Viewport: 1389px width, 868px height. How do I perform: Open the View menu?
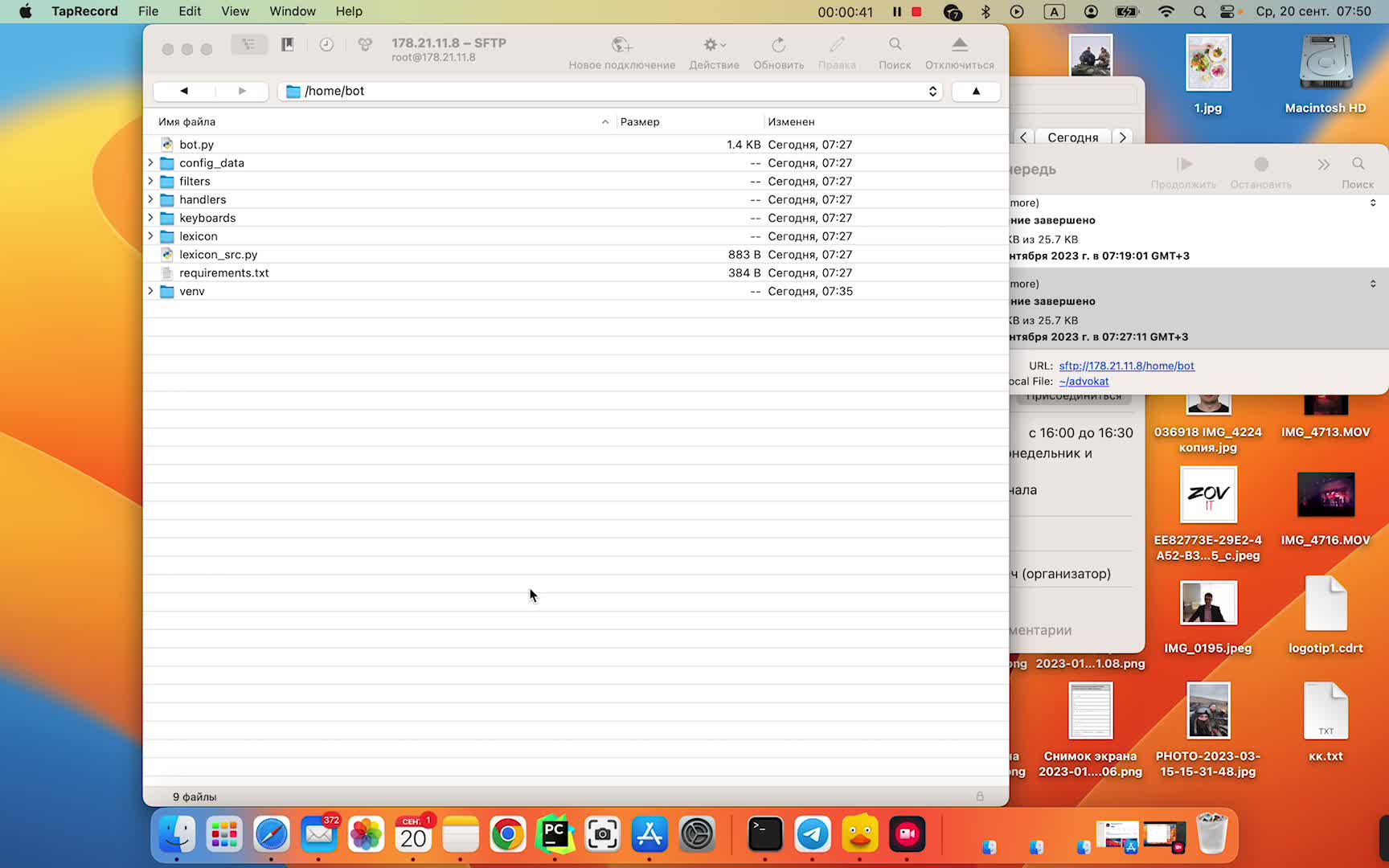coord(235,11)
